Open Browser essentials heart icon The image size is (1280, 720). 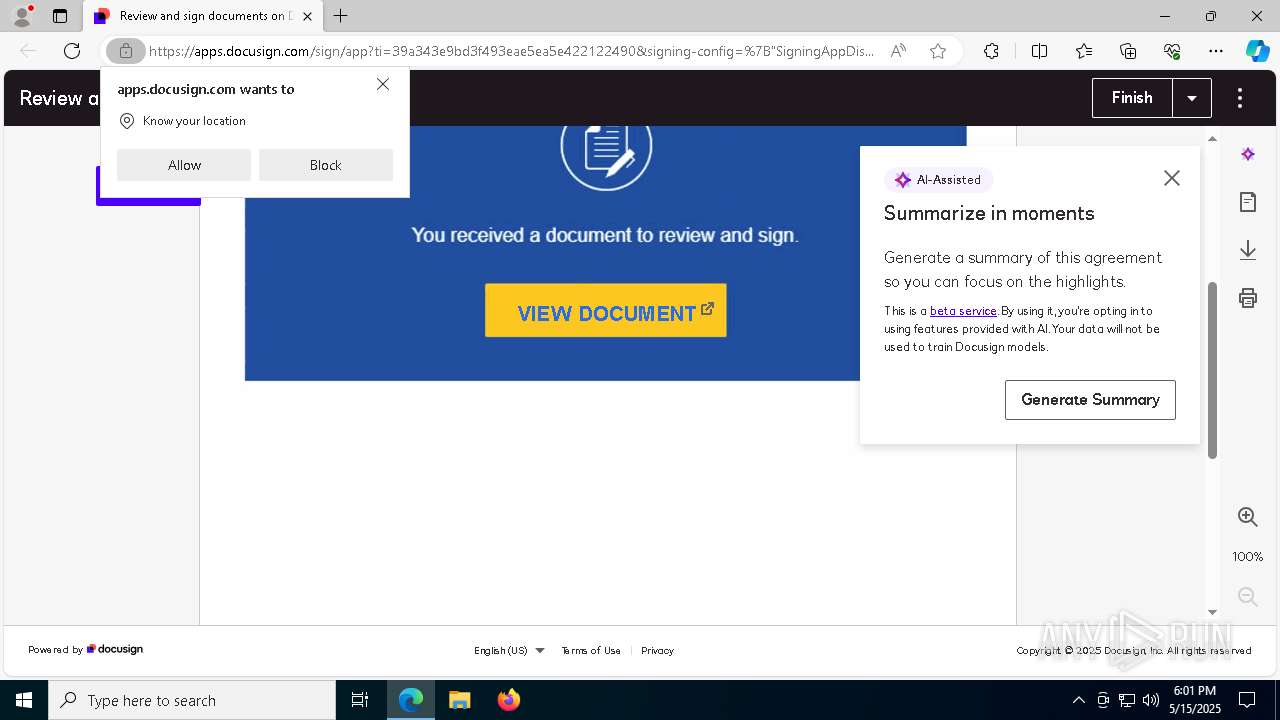[x=1172, y=51]
